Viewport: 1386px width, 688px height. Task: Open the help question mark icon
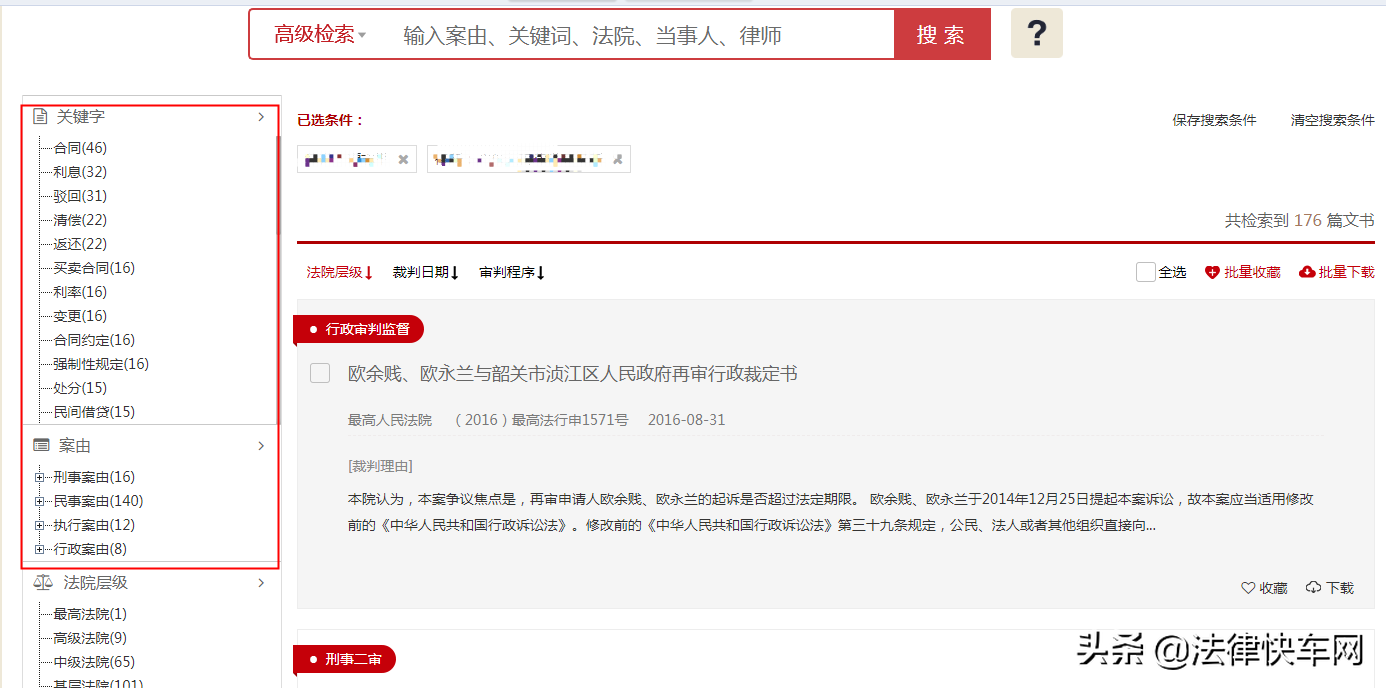[x=1036, y=33]
